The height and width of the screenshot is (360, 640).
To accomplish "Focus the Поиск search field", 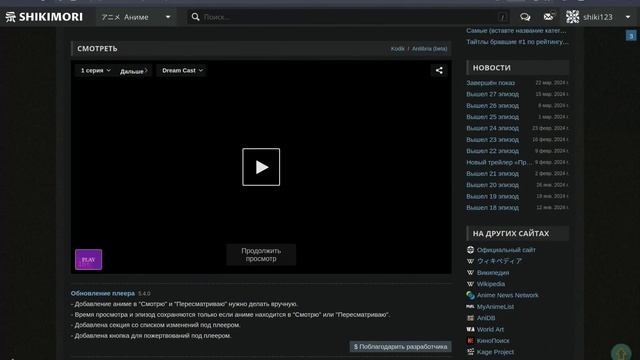I will point(349,17).
